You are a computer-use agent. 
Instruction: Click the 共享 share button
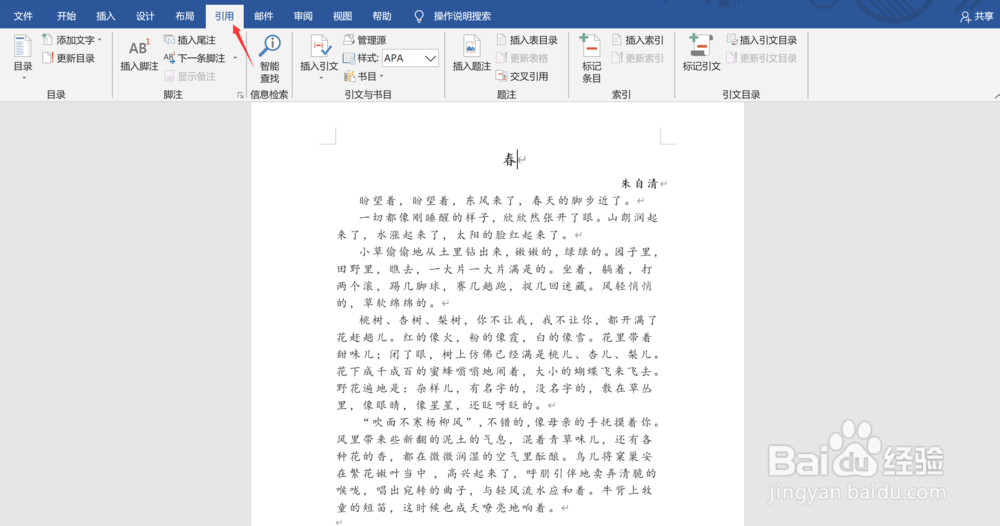click(x=977, y=17)
